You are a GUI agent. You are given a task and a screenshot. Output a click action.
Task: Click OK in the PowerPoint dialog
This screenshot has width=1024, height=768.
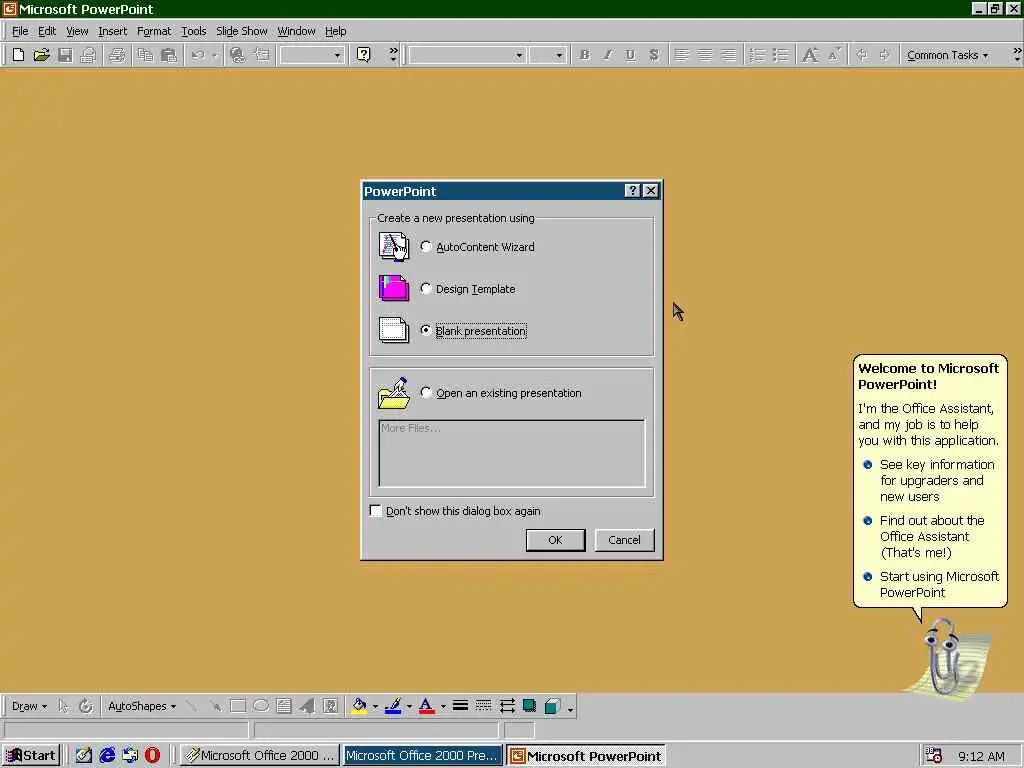click(555, 540)
